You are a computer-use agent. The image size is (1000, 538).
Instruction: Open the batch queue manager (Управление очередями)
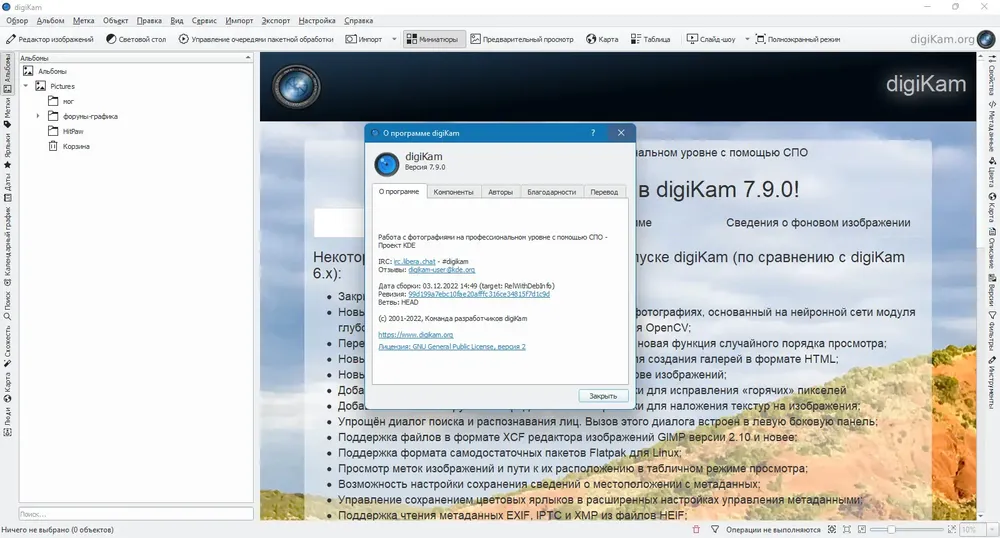(255, 40)
